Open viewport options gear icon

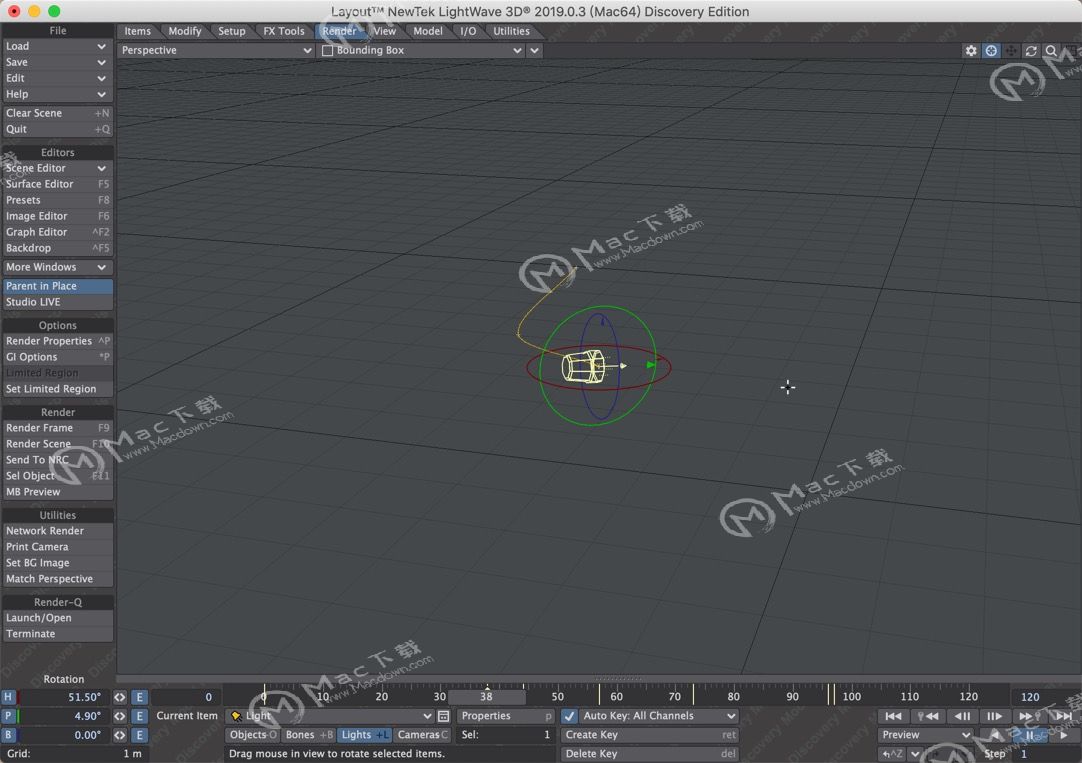point(971,50)
